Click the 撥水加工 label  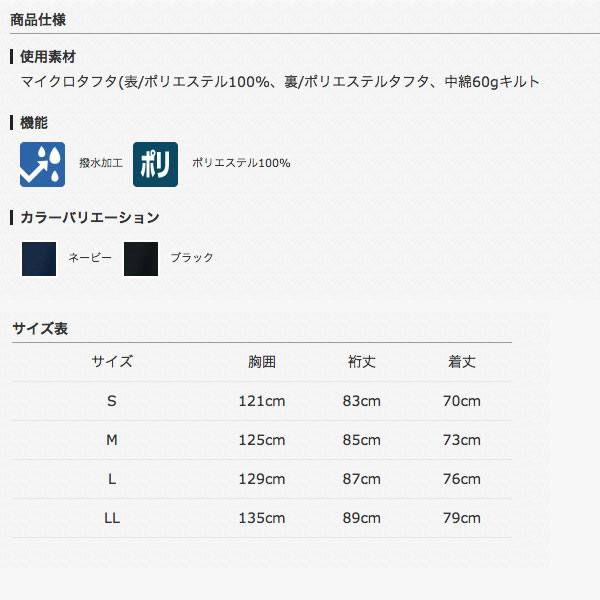click(101, 163)
